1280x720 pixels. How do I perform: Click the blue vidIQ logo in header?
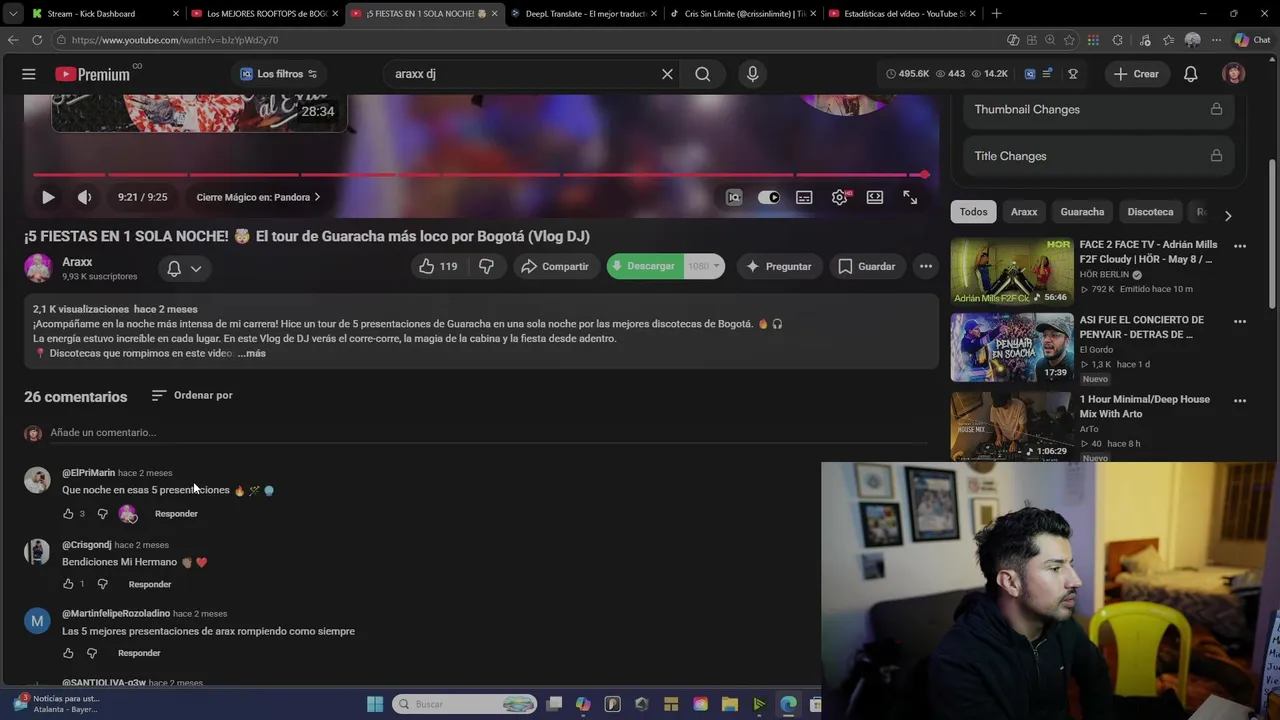coord(1029,74)
